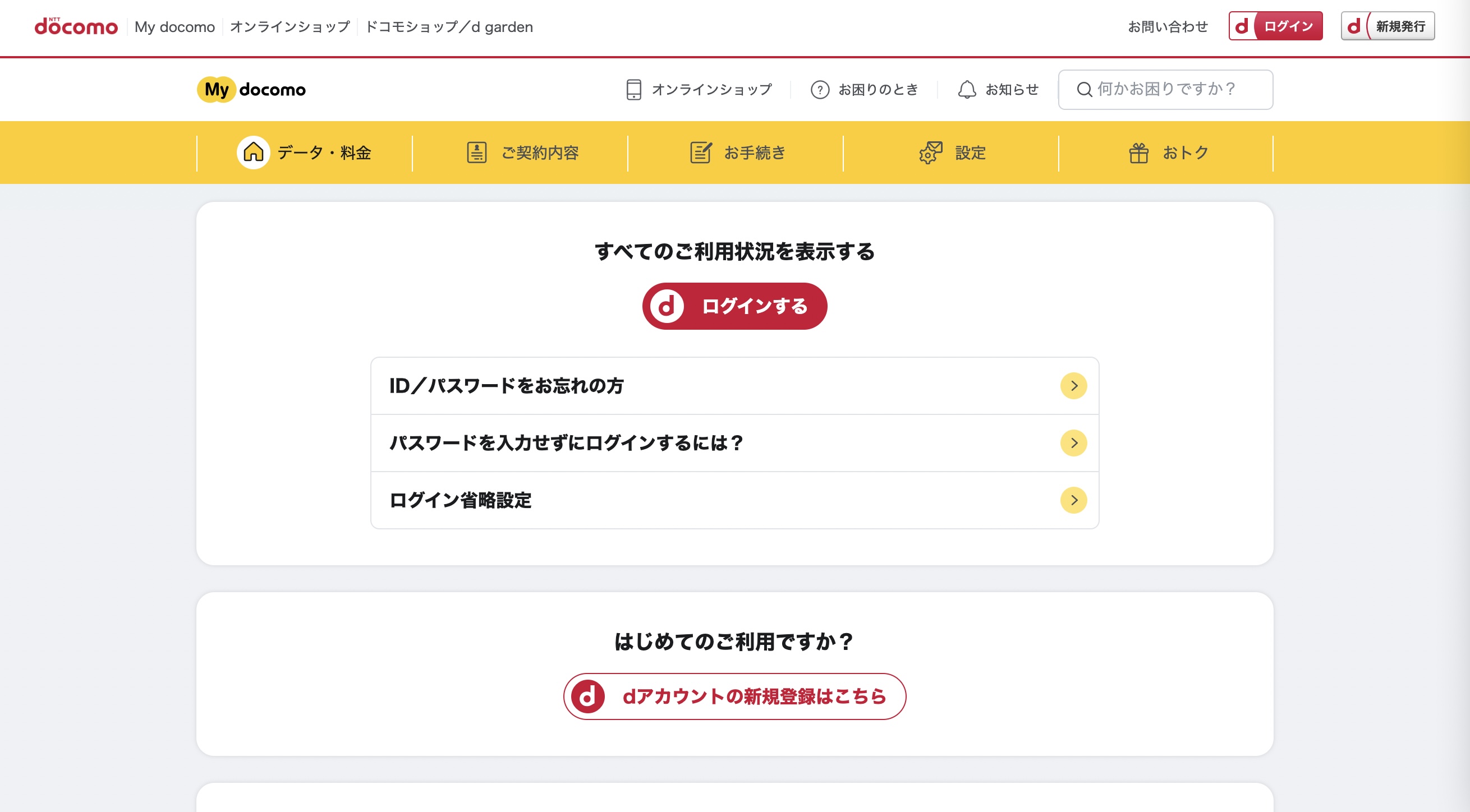
Task: Click the phone icon beside オンラインショップ
Action: [633, 90]
